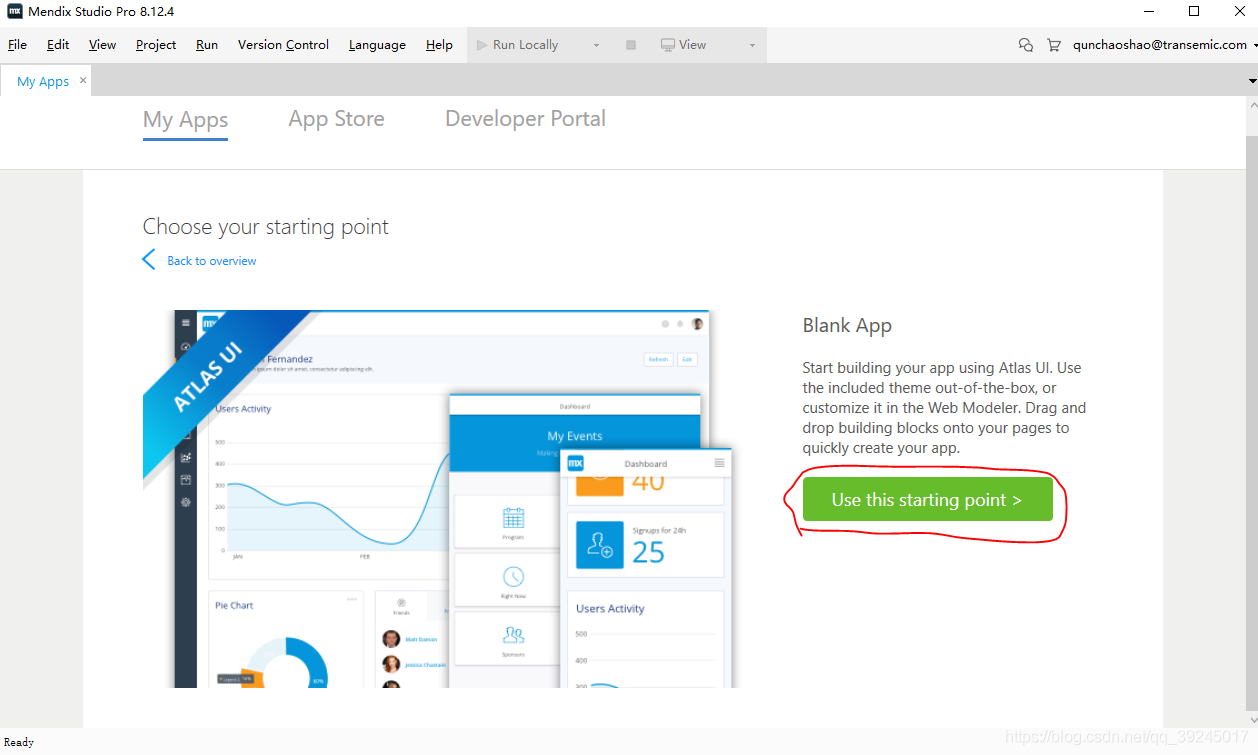Follow the Back to overview link
This screenshot has height=755, width=1258.
pos(211,261)
